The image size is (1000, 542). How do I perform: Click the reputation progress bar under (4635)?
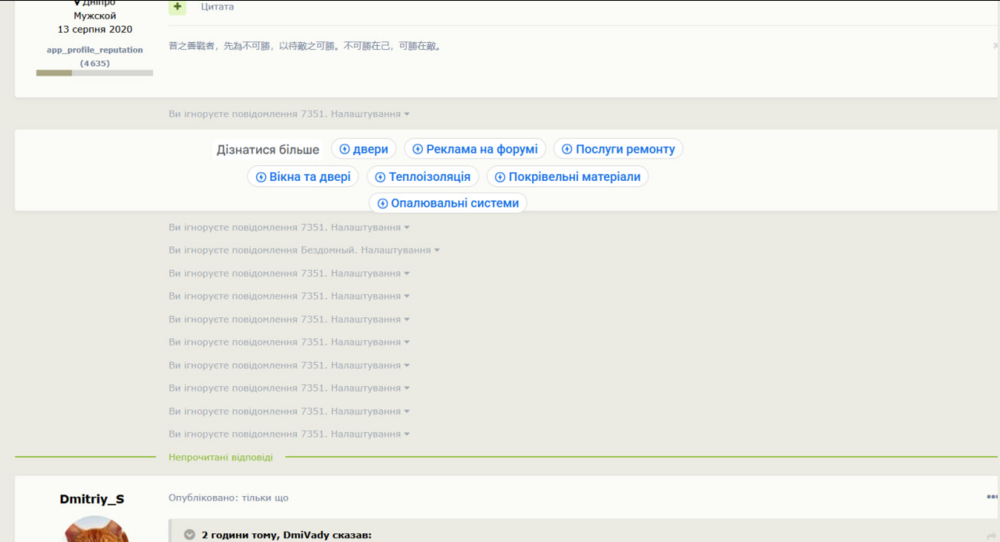[x=94, y=73]
